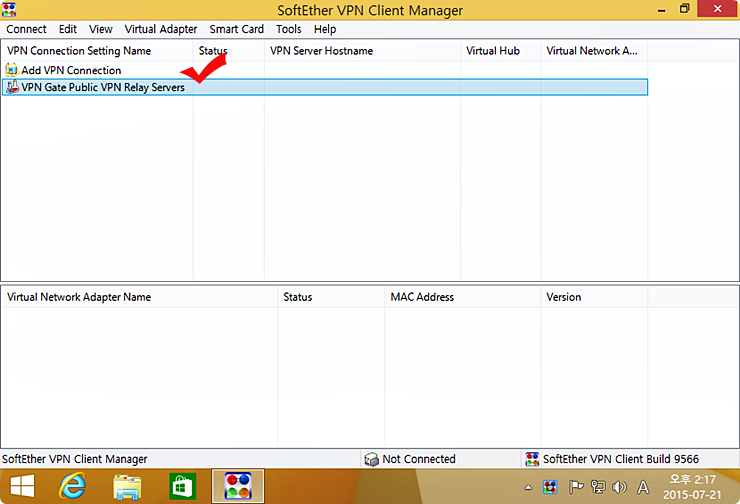Sort adapters by Status column header

331,297
